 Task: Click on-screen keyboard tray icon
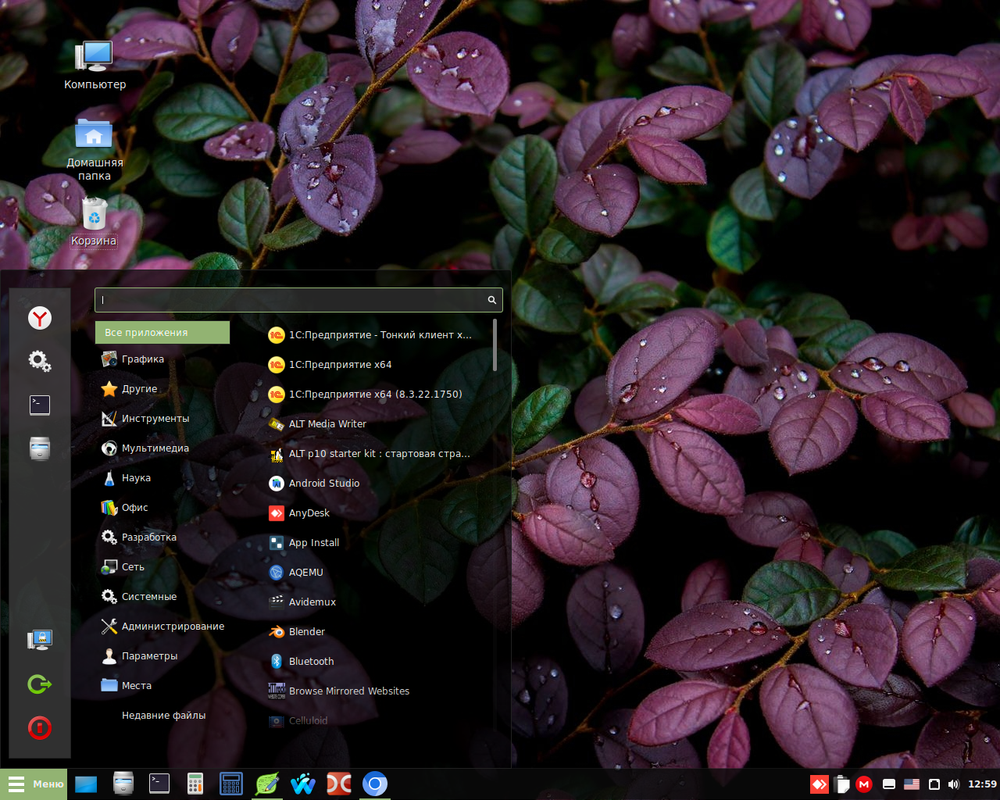click(888, 784)
